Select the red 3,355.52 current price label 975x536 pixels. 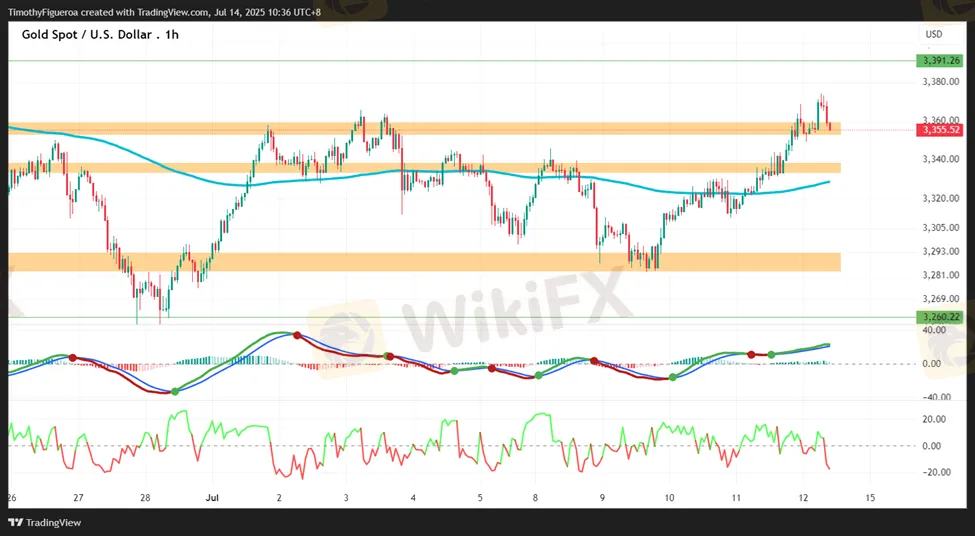(941, 130)
